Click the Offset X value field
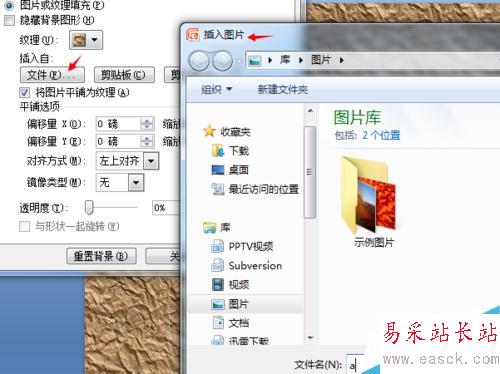The height and width of the screenshot is (374, 500). [x=118, y=124]
